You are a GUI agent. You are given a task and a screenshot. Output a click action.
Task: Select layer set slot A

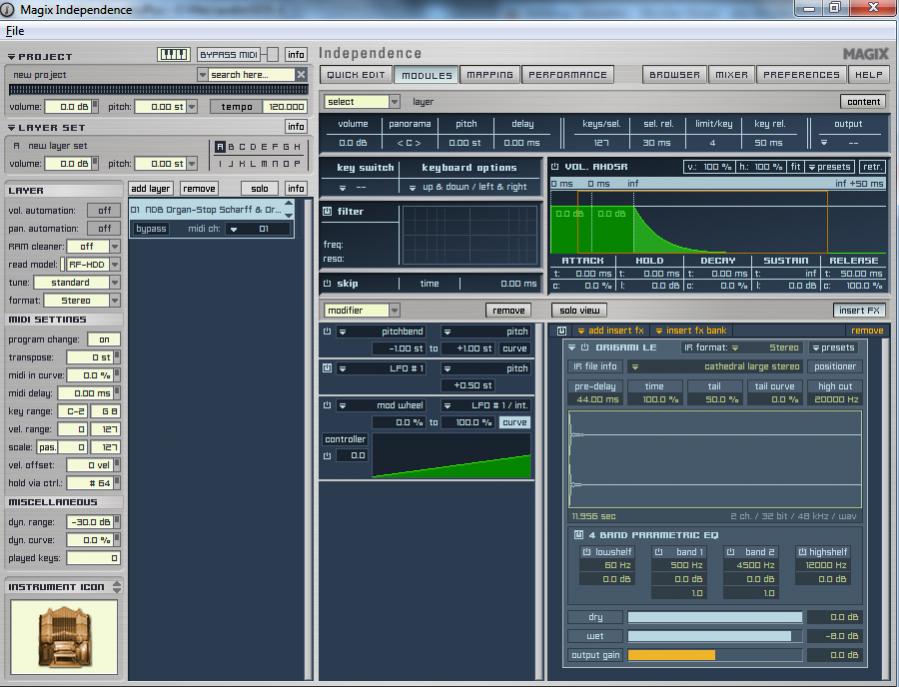pyautogui.click(x=220, y=147)
